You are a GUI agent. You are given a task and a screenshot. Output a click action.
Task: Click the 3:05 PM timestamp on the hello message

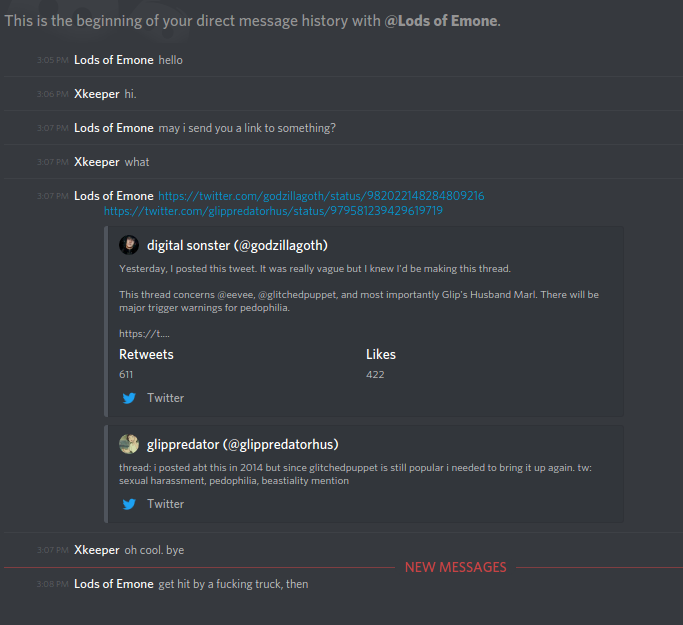tap(52, 61)
